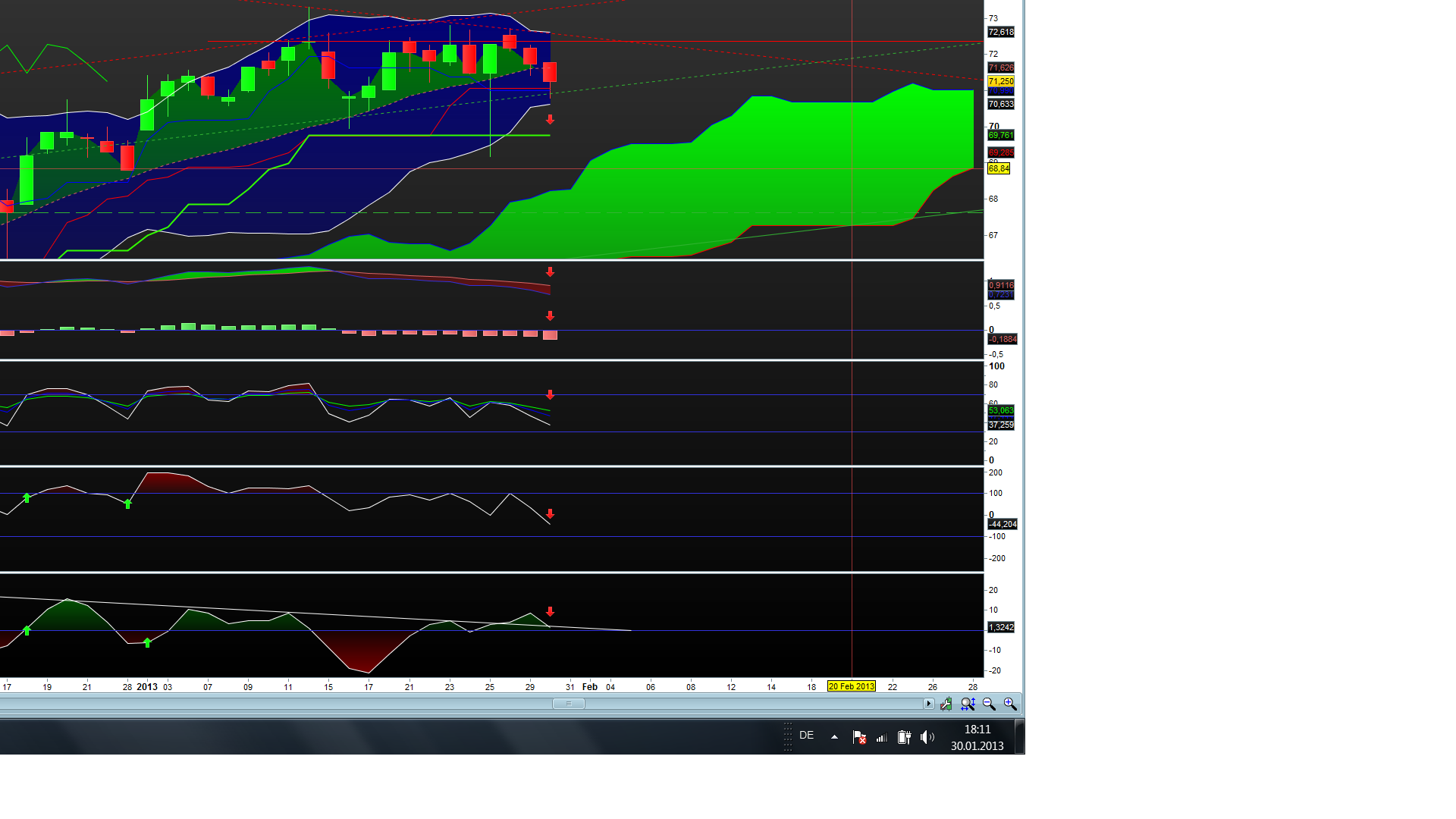This screenshot has width=1456, height=819.
Task: Click the Show desktop strip
Action: pos(1020,737)
